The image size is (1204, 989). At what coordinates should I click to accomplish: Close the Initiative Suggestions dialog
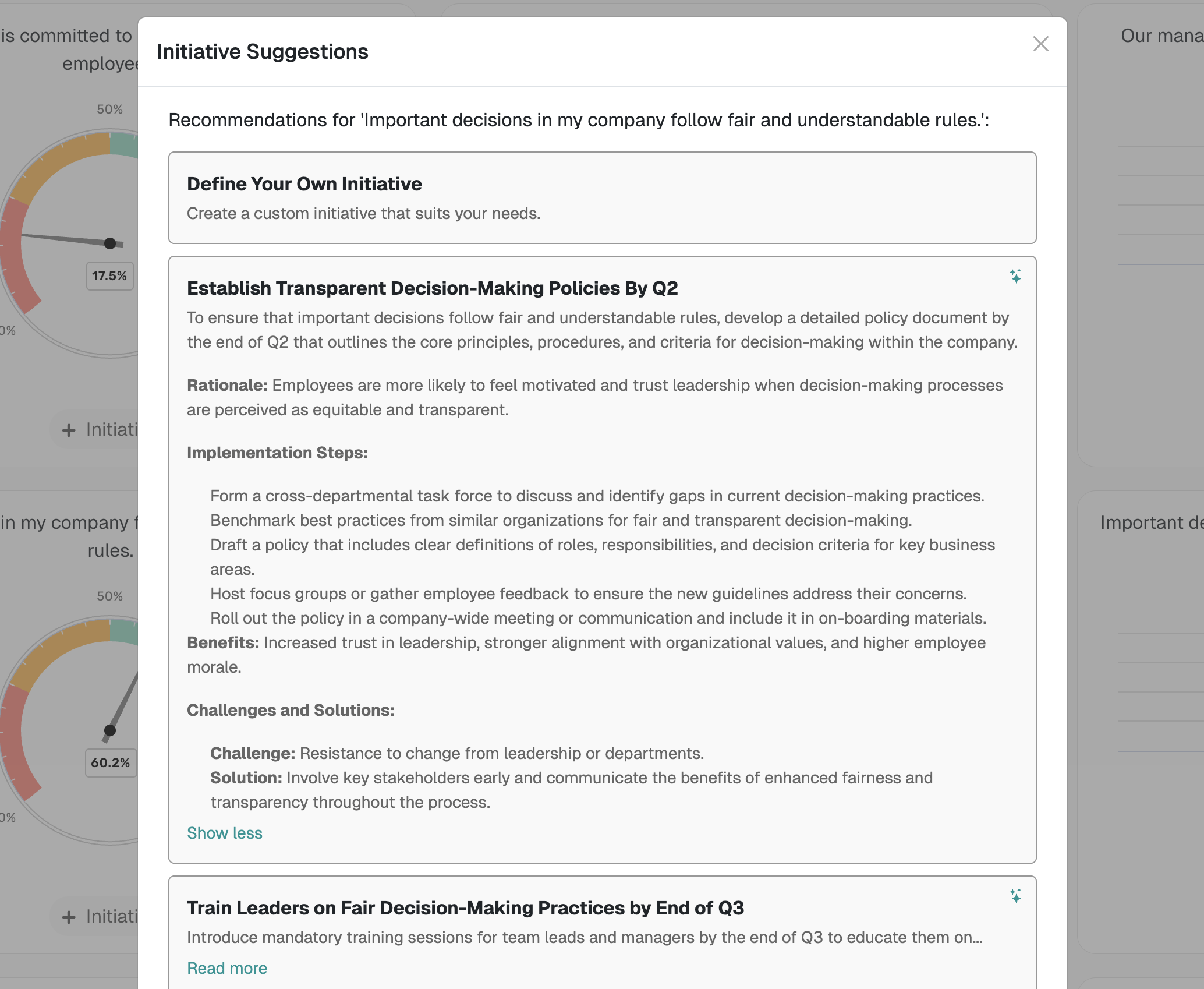click(1040, 44)
